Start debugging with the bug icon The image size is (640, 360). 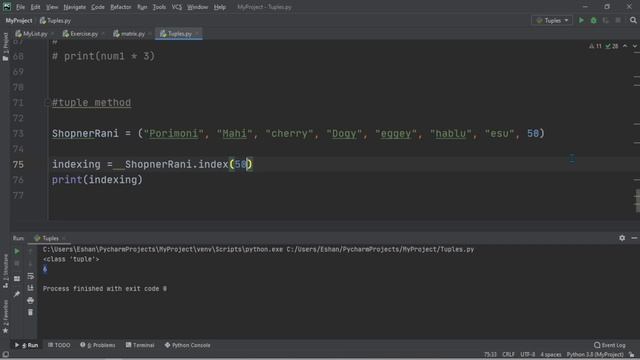click(x=593, y=20)
